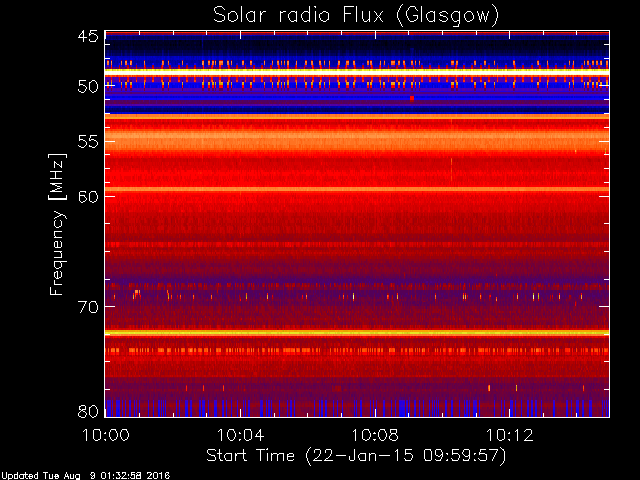Screen dimensions: 640x480
Task: Click the '45' frequency tick label
Action: click(x=88, y=37)
